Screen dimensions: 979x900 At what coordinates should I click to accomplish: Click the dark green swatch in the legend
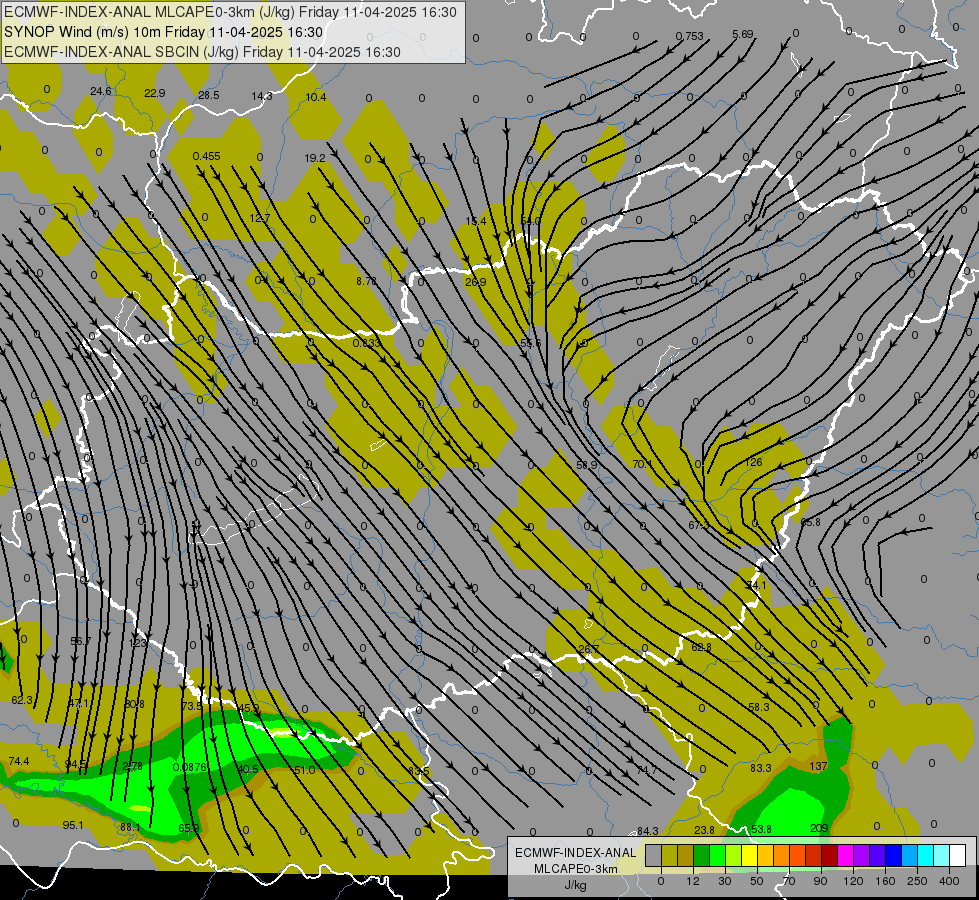click(701, 855)
